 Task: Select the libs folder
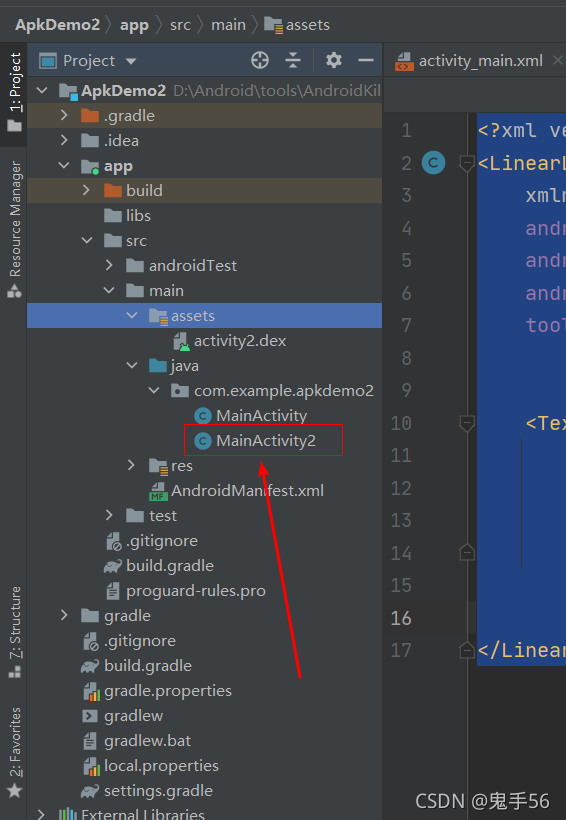click(x=138, y=215)
